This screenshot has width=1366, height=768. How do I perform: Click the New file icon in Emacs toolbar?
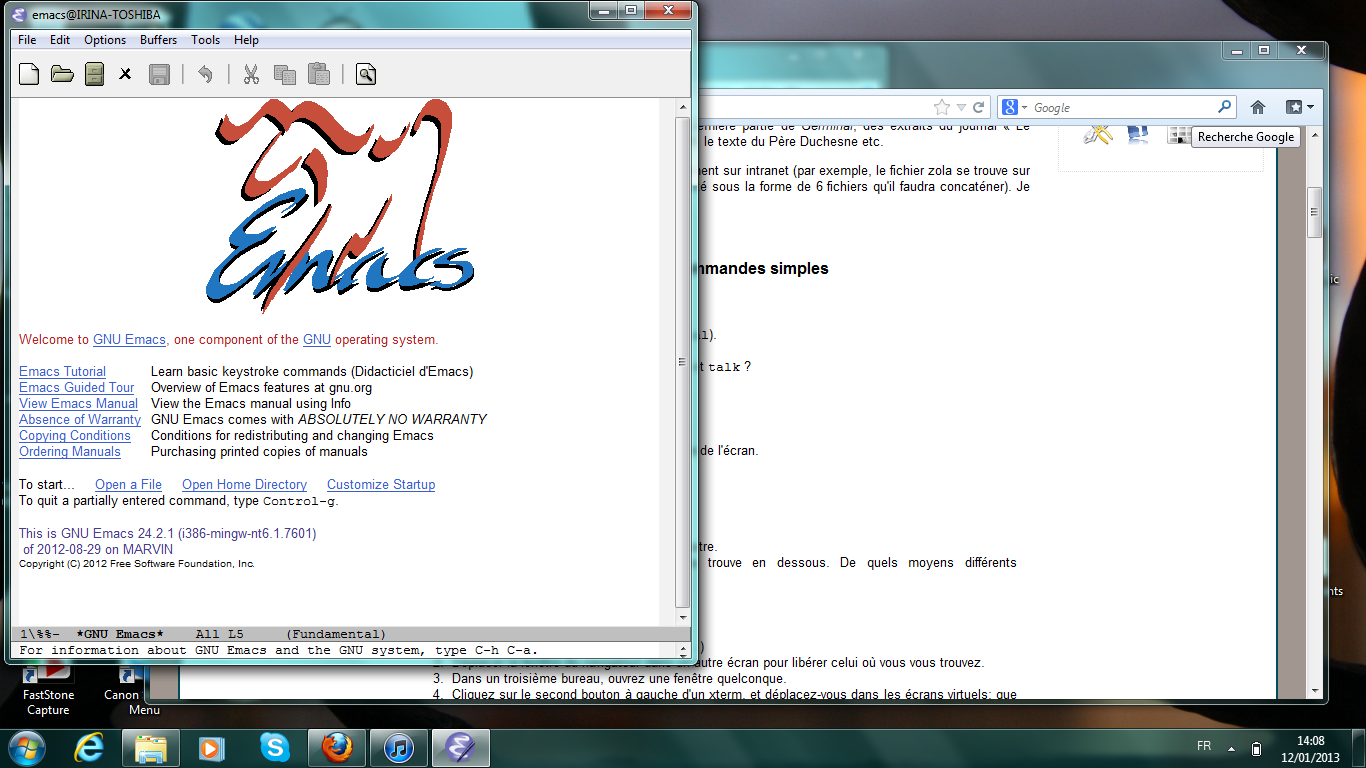[x=30, y=74]
